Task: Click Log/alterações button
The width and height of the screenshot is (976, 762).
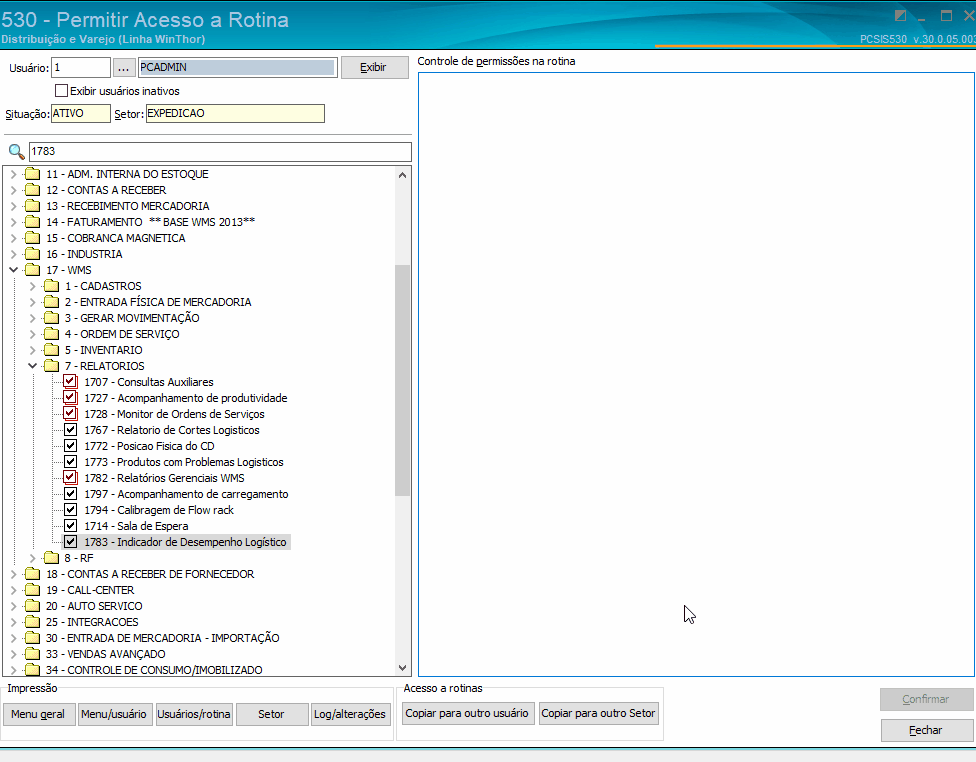Action: [x=350, y=714]
